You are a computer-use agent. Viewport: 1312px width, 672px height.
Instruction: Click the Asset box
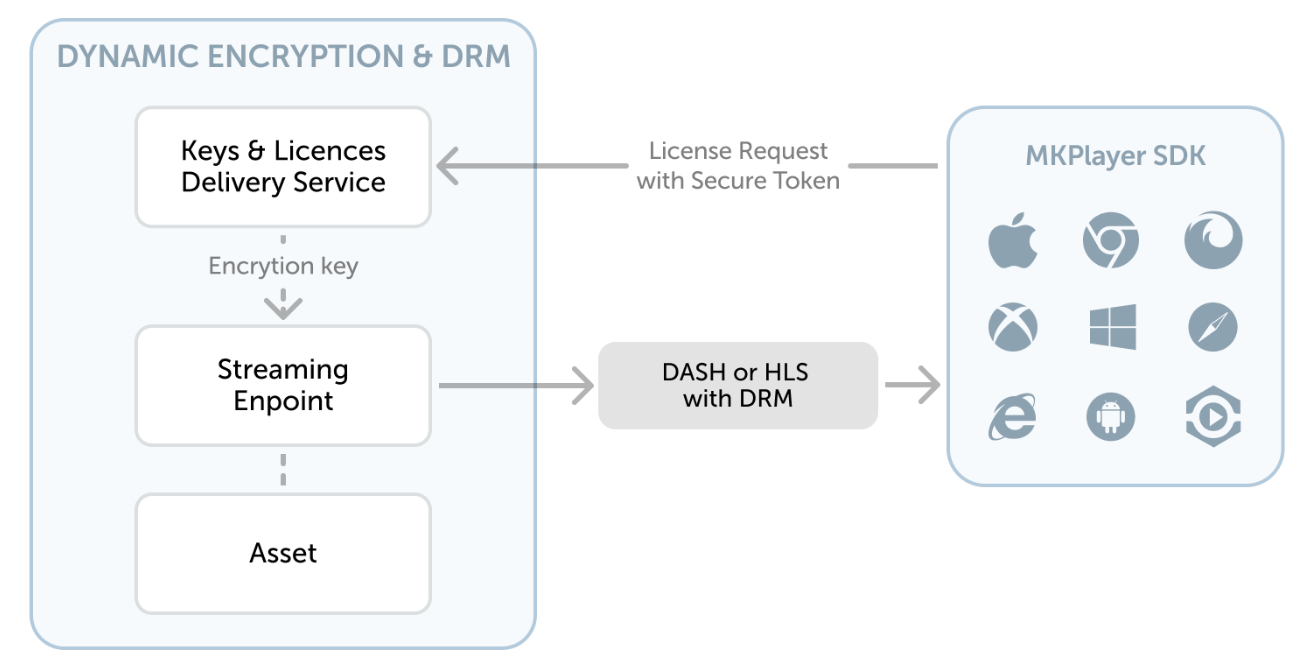[x=283, y=553]
